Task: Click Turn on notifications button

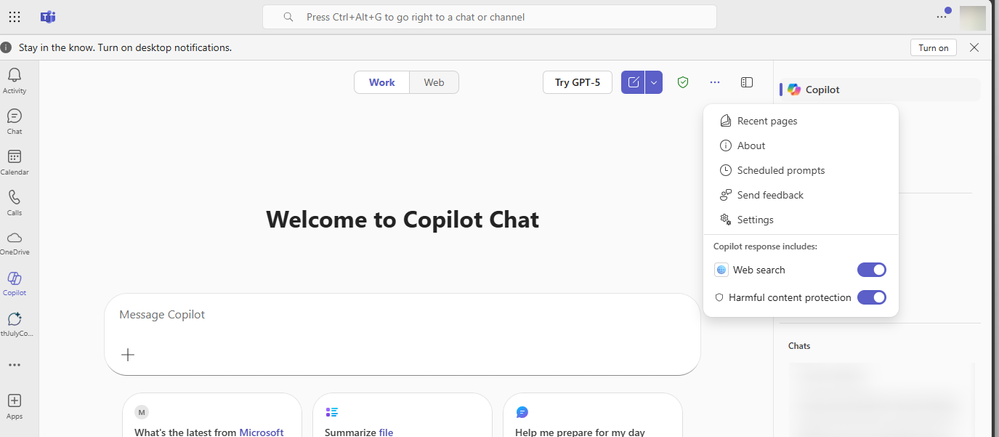Action: pyautogui.click(x=933, y=48)
